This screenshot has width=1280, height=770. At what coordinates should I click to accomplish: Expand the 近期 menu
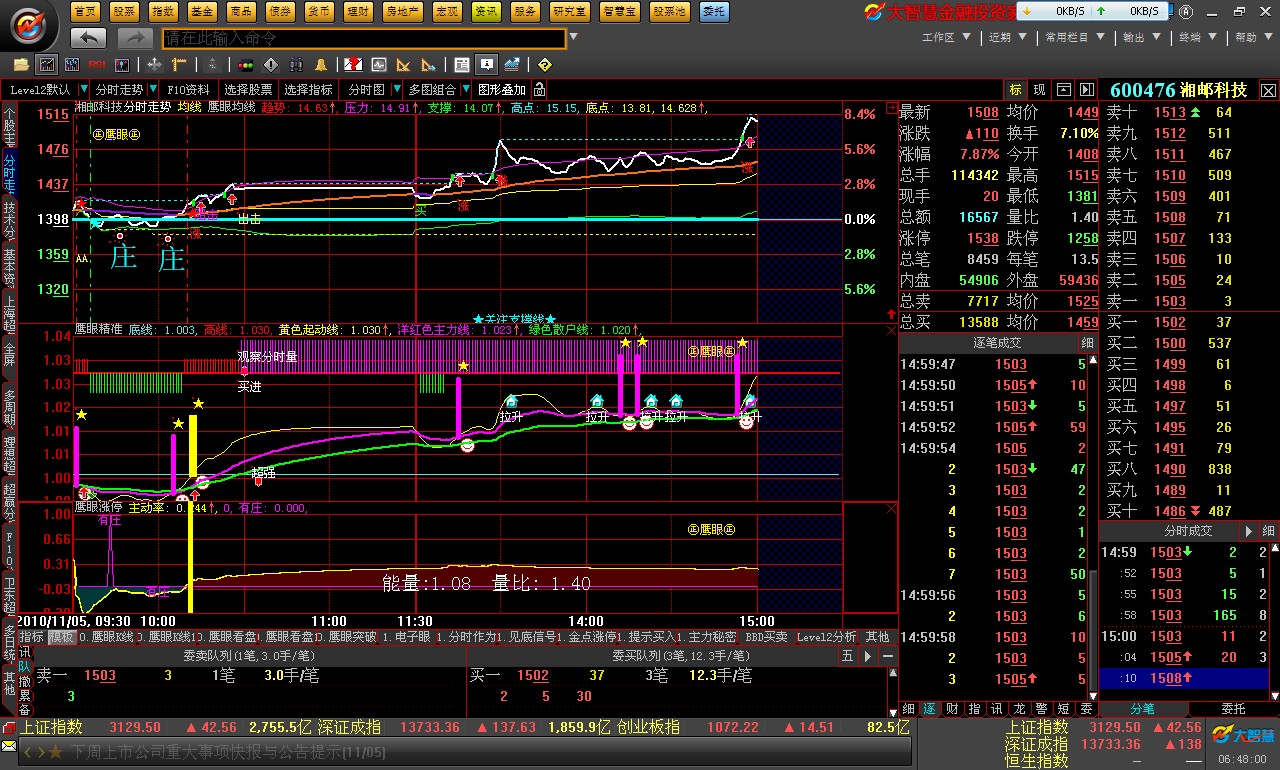pos(1007,37)
